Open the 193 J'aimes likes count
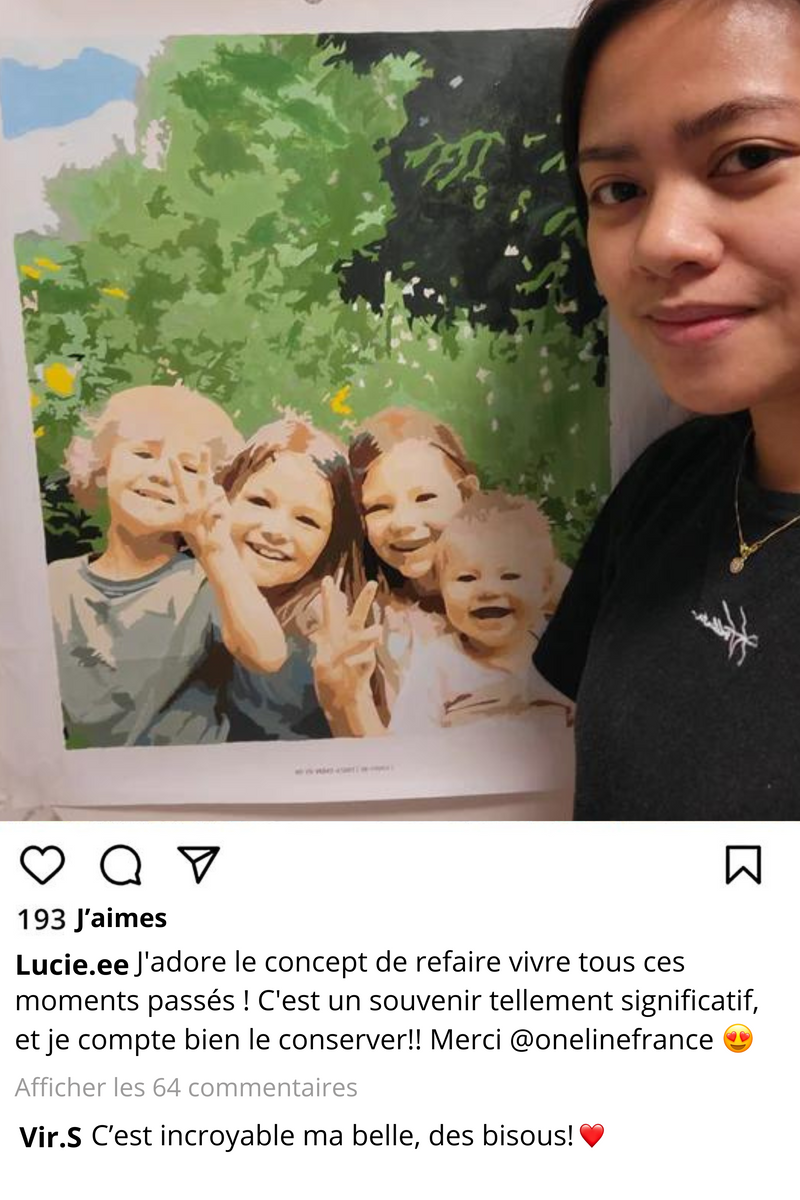The image size is (800, 1200). [x=91, y=918]
